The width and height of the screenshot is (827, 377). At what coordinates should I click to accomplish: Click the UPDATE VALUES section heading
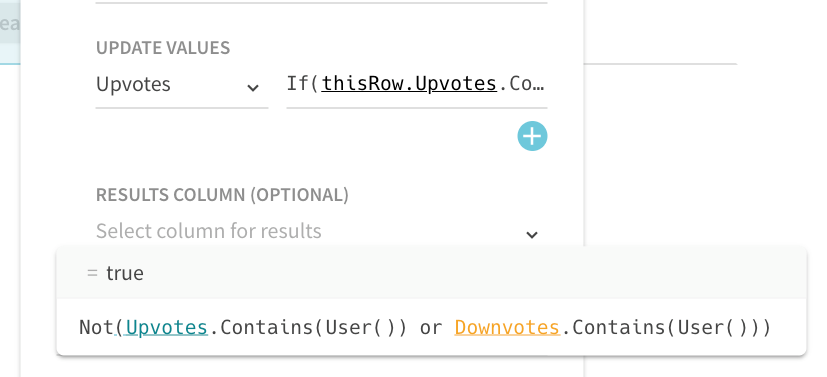point(163,48)
